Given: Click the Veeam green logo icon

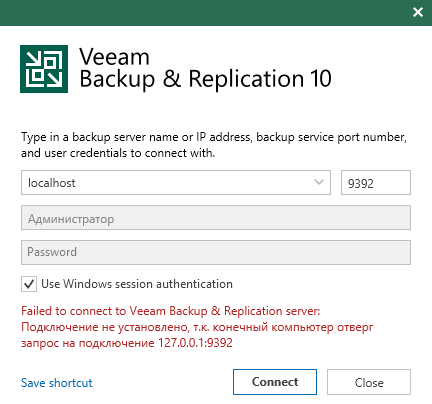Looking at the screenshot, I should (x=44, y=69).
